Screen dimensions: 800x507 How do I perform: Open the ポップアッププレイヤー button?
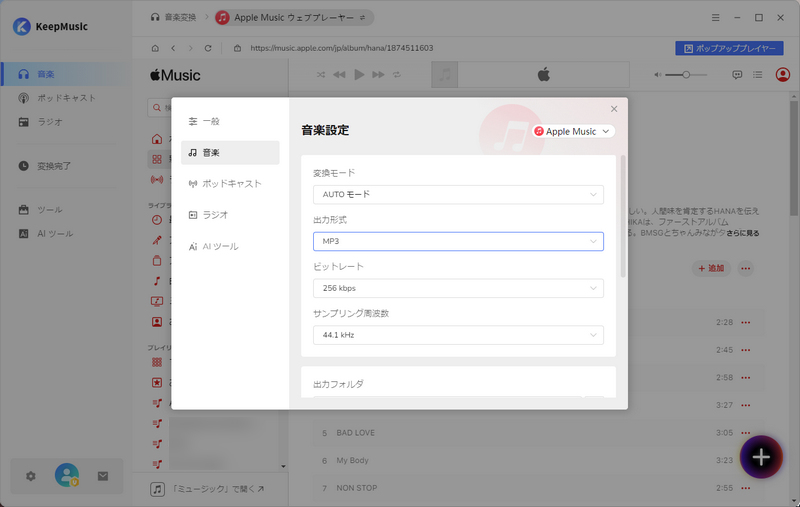(729, 48)
